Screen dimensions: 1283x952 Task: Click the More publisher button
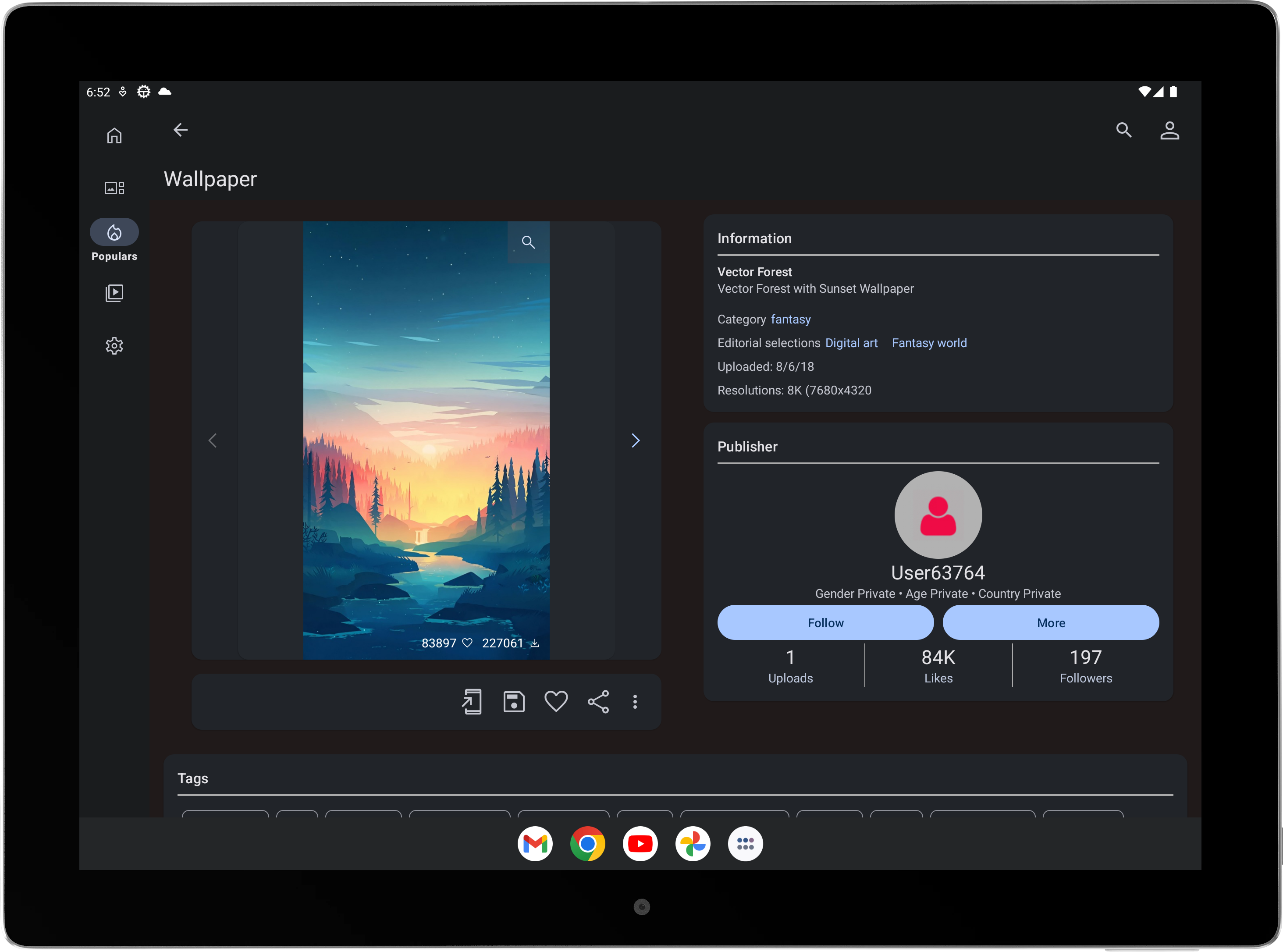click(x=1050, y=622)
